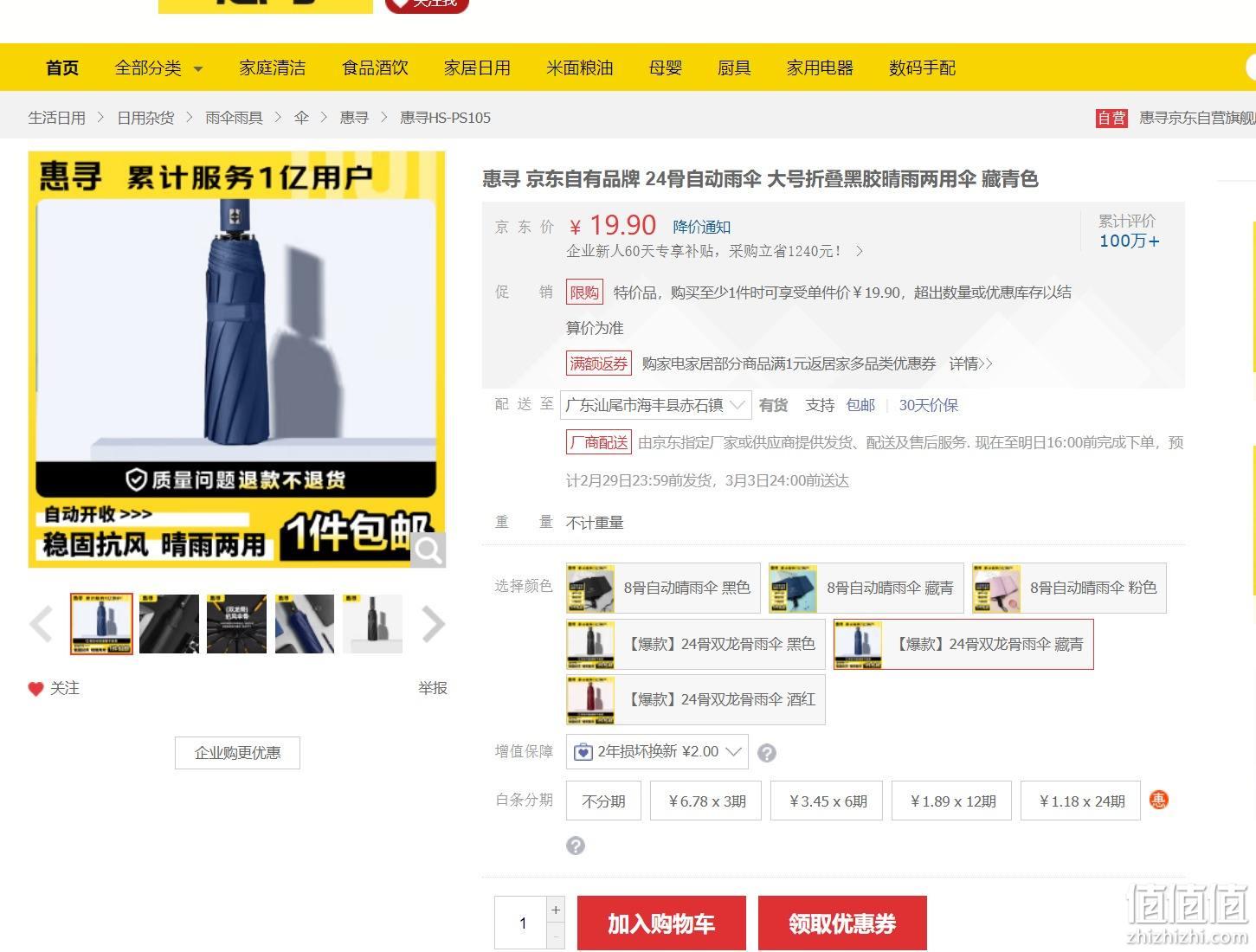This screenshot has height=952, width=1256.
Task: Click the quantity input field
Action: 521,923
